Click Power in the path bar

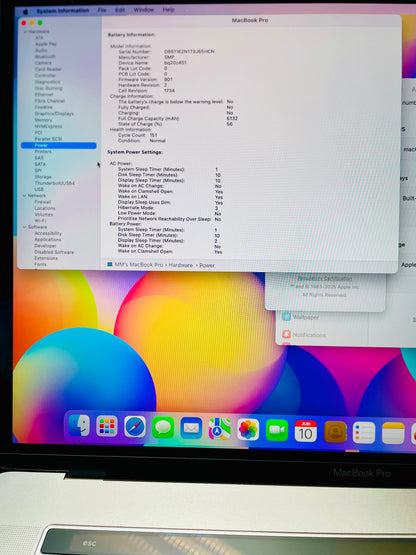207,265
